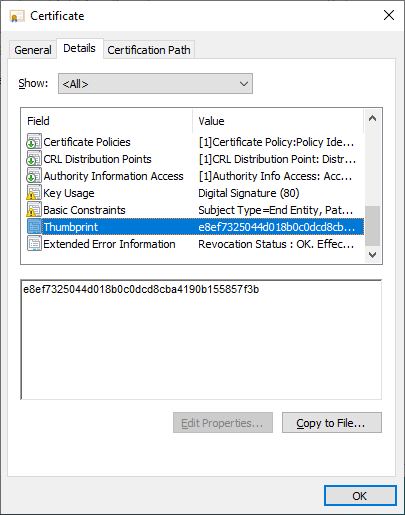Viewport: 405px width, 515px height.
Task: Click the Value column header
Action: pos(278,121)
